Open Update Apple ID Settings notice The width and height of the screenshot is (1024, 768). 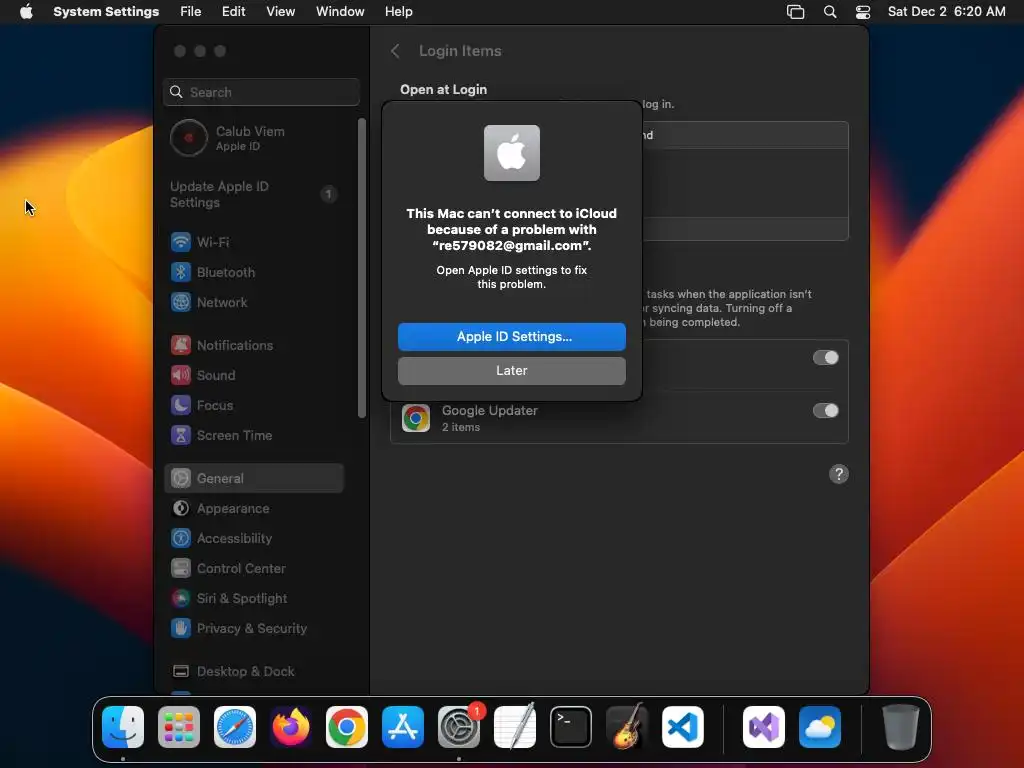point(255,195)
